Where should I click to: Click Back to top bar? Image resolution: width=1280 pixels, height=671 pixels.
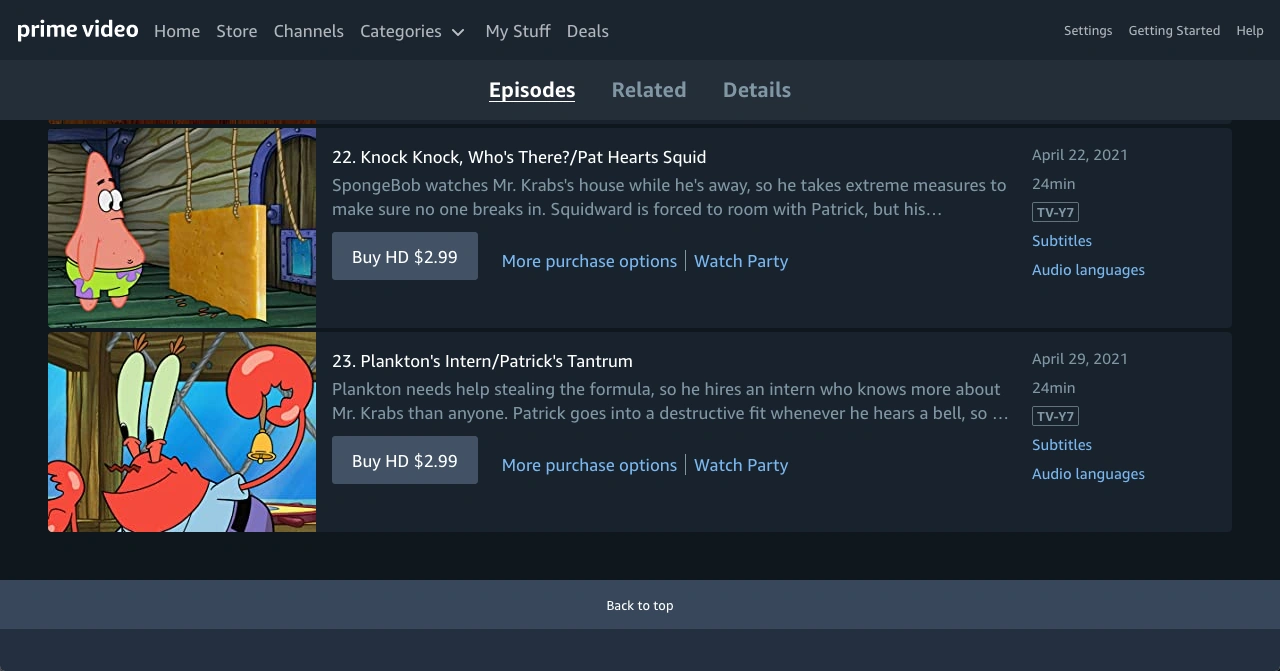pyautogui.click(x=640, y=605)
